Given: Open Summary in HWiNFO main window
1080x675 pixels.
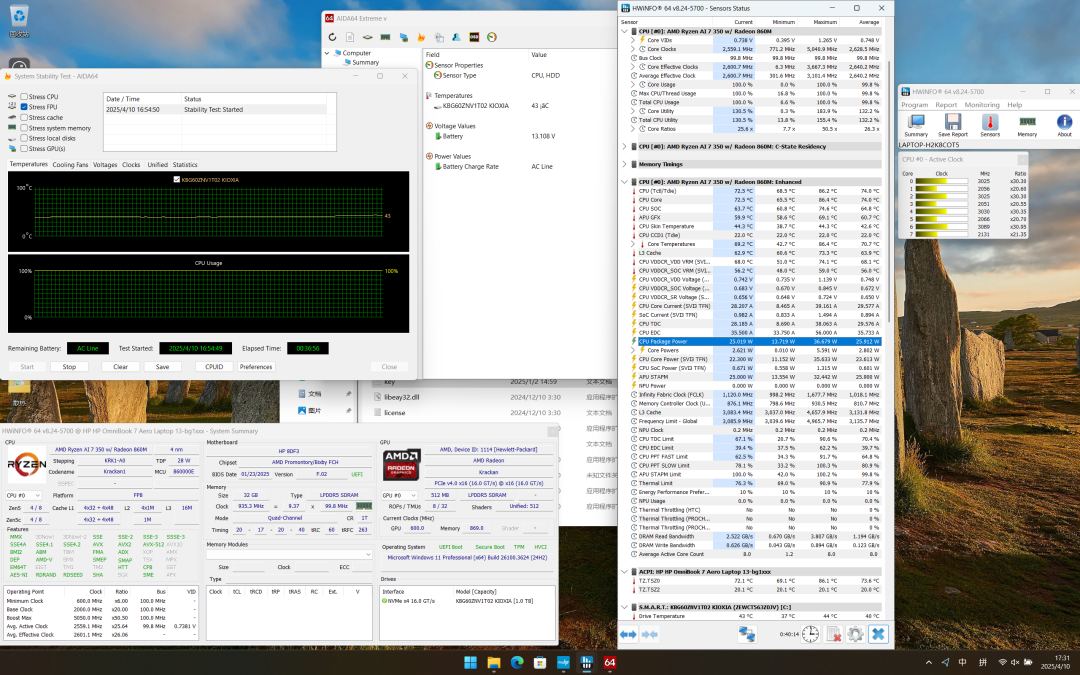Looking at the screenshot, I should click(x=916, y=125).
